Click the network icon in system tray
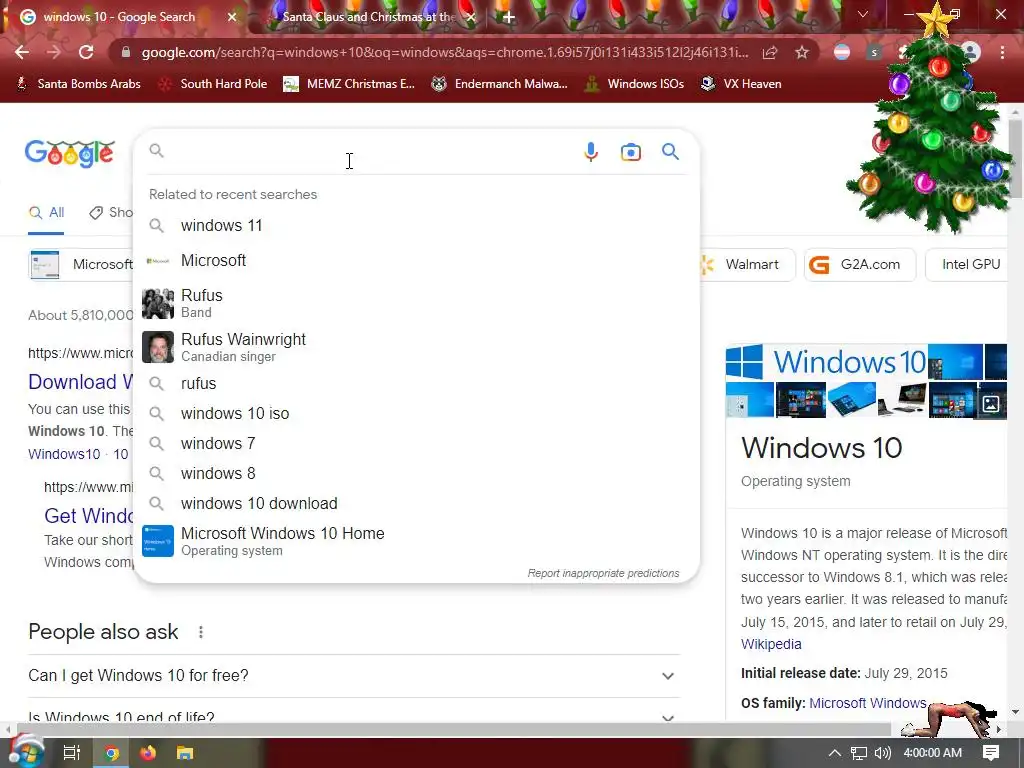The image size is (1024, 768). click(x=859, y=753)
